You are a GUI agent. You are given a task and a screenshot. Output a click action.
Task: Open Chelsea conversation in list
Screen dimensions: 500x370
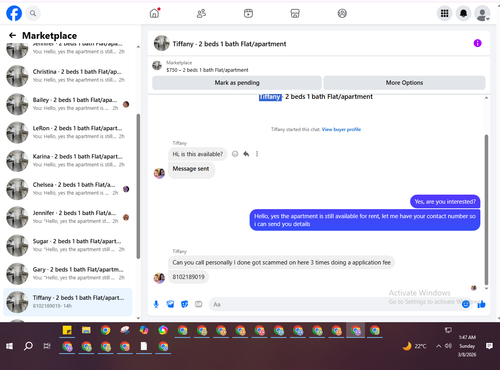pos(68,189)
